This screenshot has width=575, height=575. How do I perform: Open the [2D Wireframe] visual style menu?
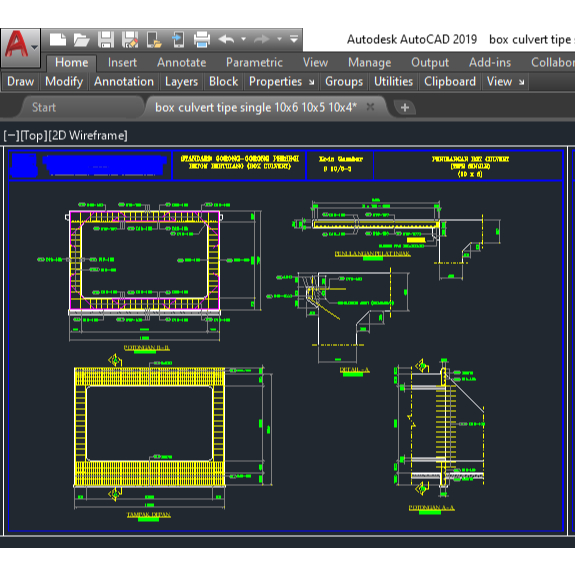(x=88, y=136)
